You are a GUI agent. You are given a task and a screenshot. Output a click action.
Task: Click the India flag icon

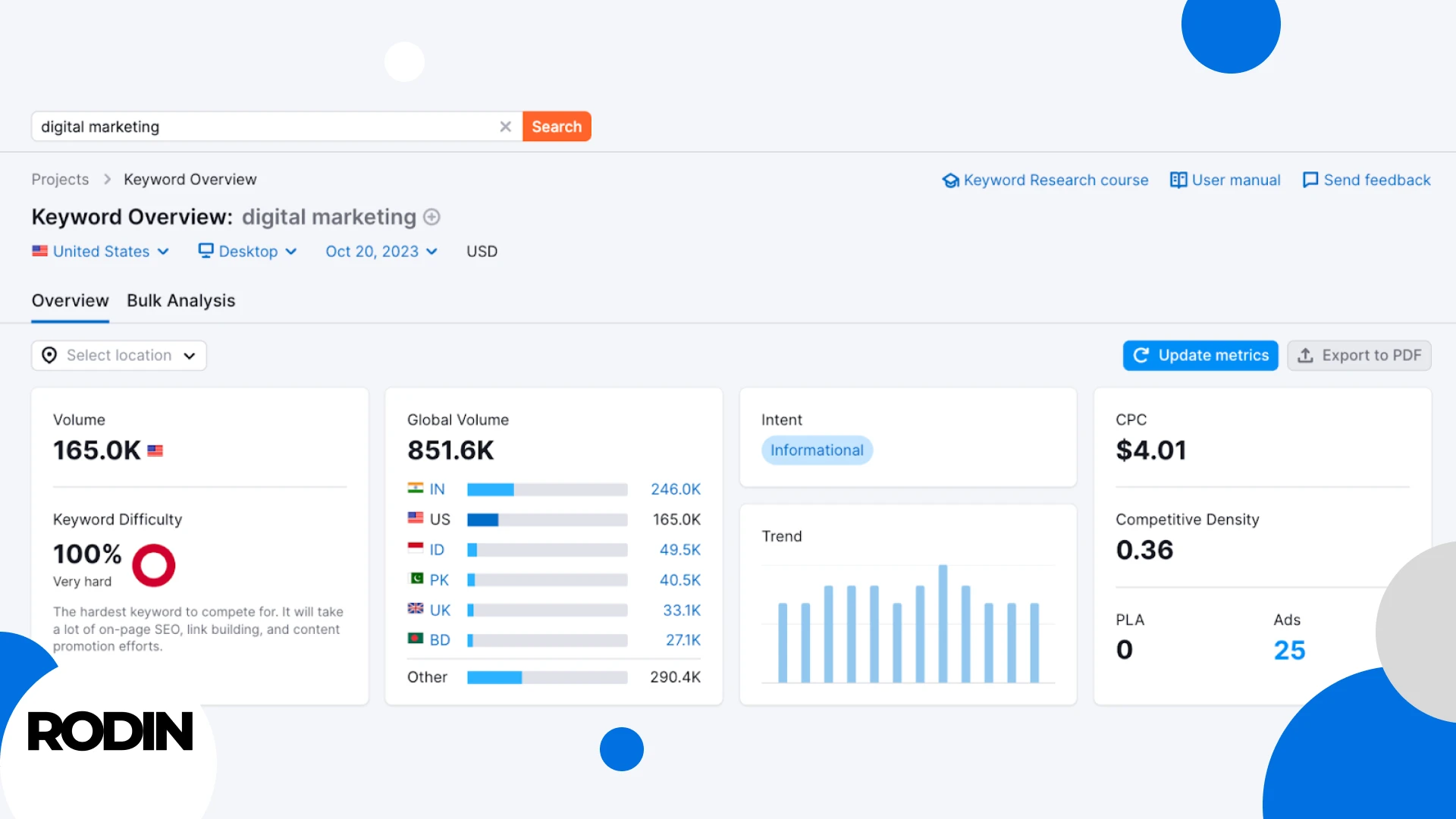[x=416, y=488]
